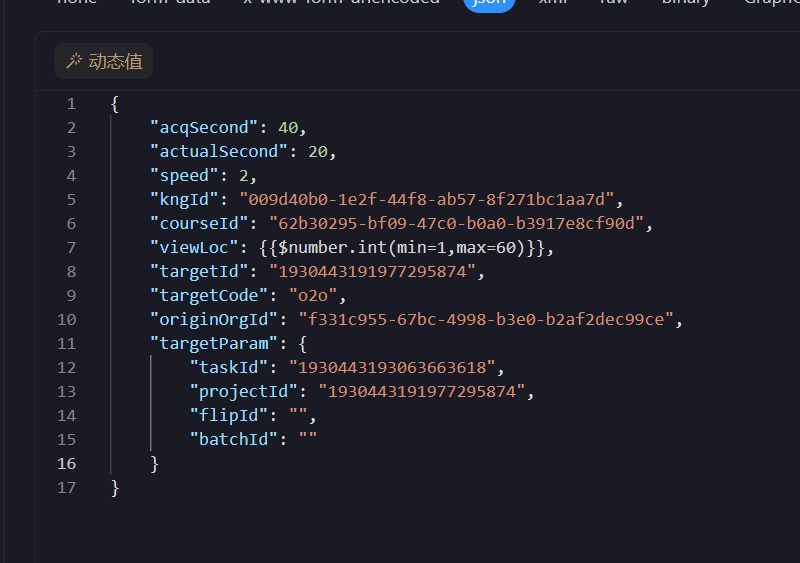
Task: Switch to xml body type
Action: click(x=552, y=3)
